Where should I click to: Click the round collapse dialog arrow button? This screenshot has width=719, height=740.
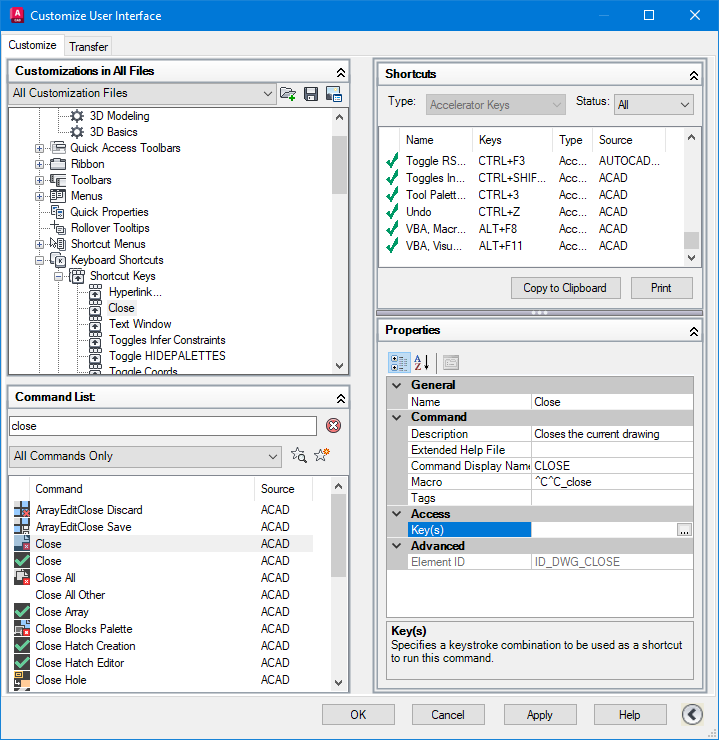[x=692, y=715]
